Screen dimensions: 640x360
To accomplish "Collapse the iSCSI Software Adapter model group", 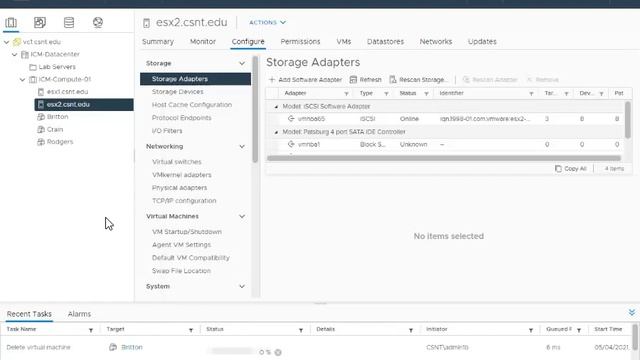I will (276, 107).
